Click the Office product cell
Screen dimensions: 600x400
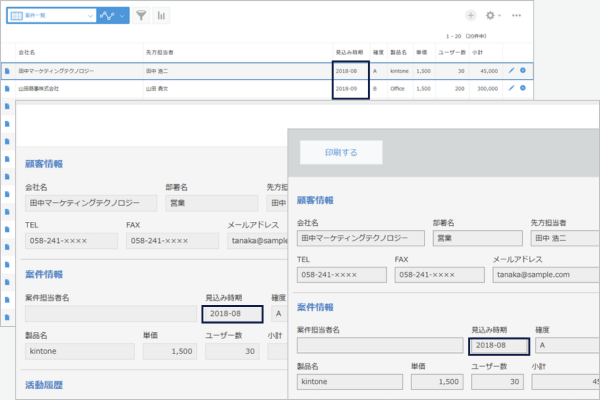[x=397, y=89]
